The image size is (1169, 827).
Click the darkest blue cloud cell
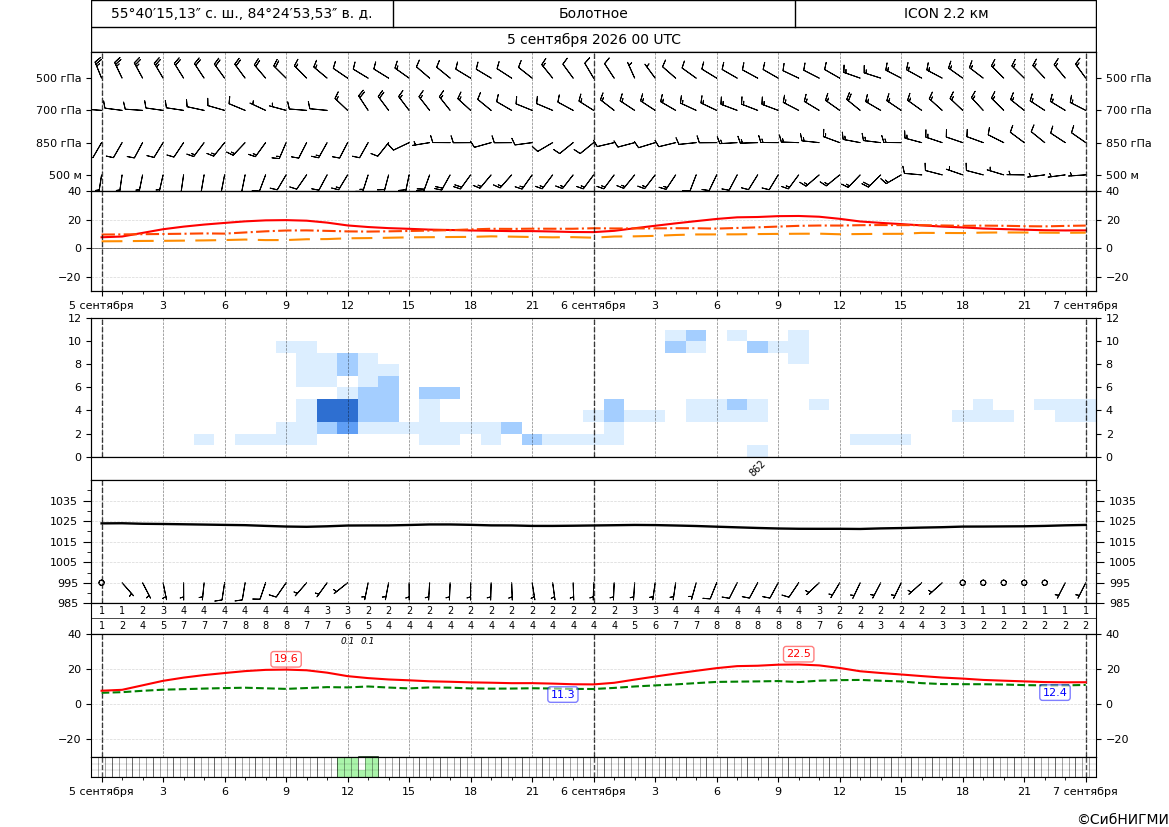(337, 410)
